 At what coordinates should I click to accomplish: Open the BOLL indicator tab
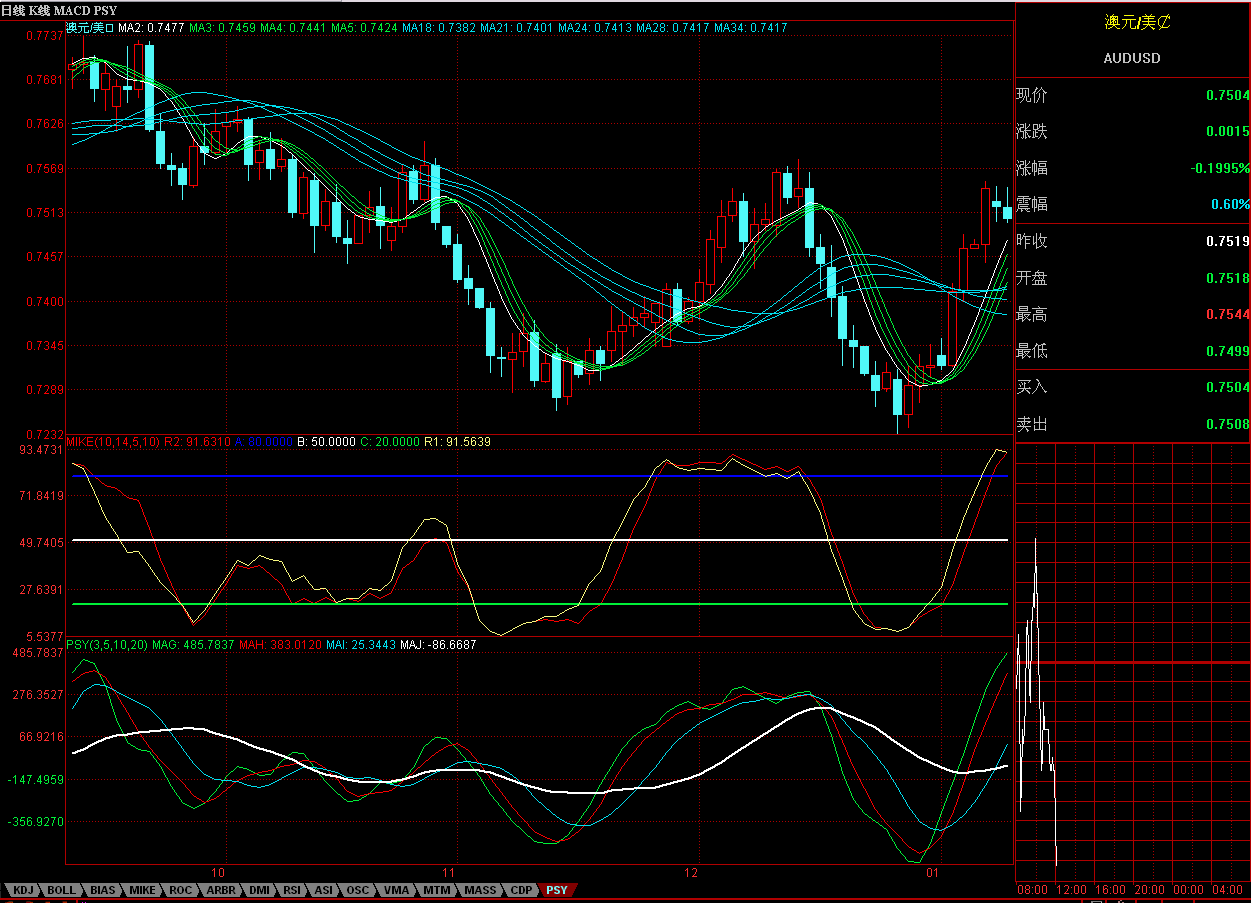tap(62, 890)
